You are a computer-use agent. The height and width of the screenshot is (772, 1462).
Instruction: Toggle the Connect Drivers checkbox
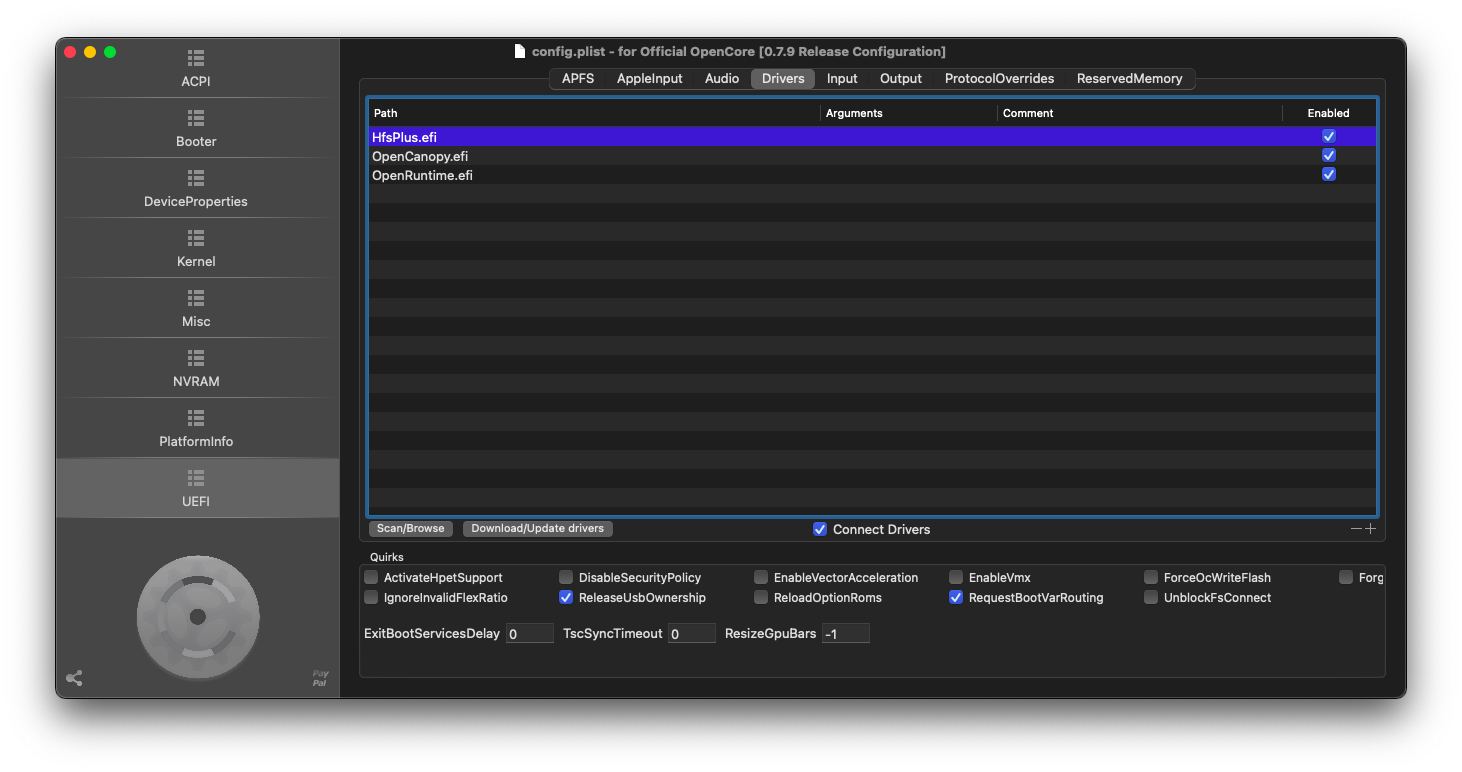tap(820, 529)
